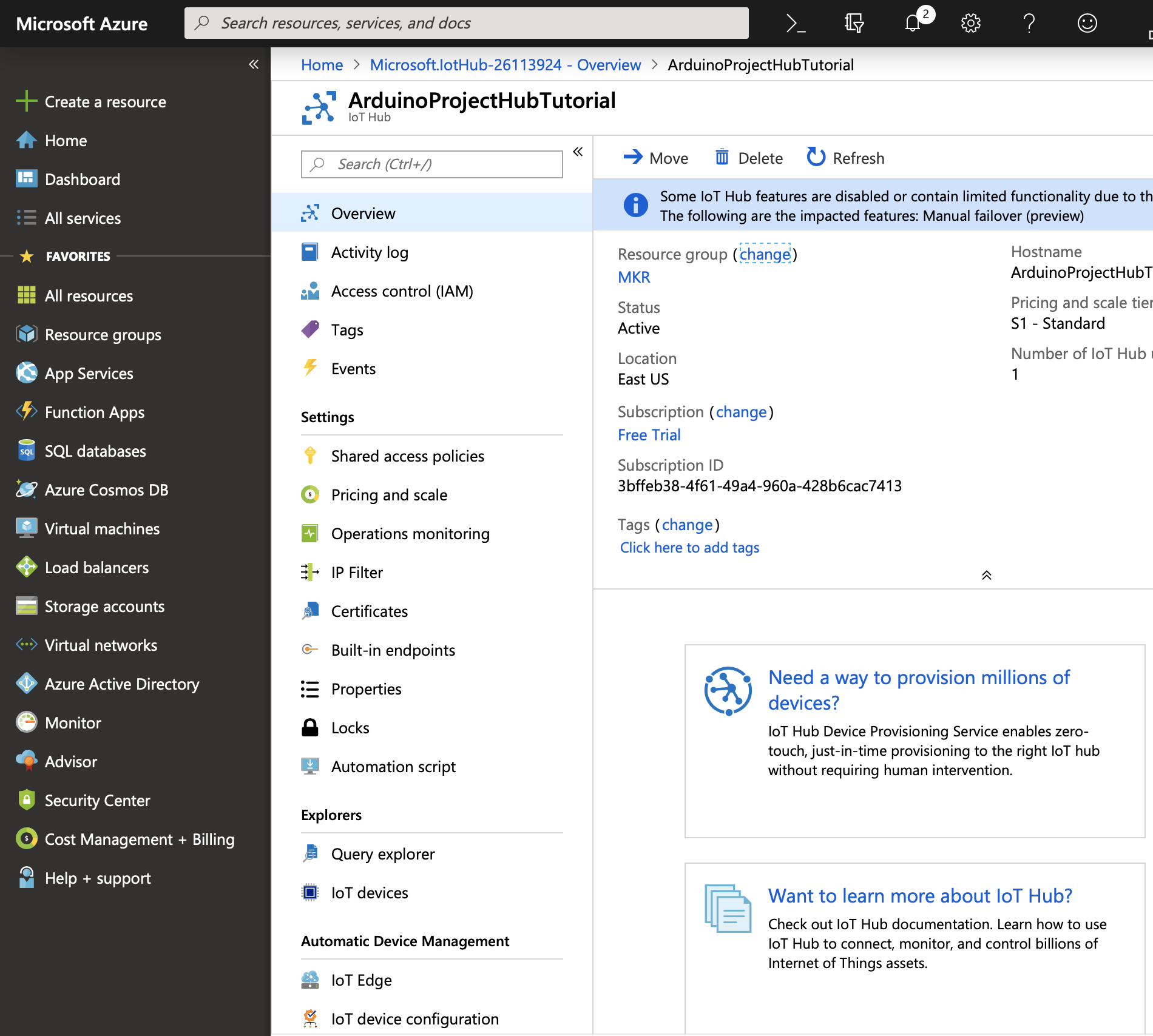Screen dimensions: 1153x1036
Task: Open Security Center from the sidebar
Action: [x=97, y=800]
